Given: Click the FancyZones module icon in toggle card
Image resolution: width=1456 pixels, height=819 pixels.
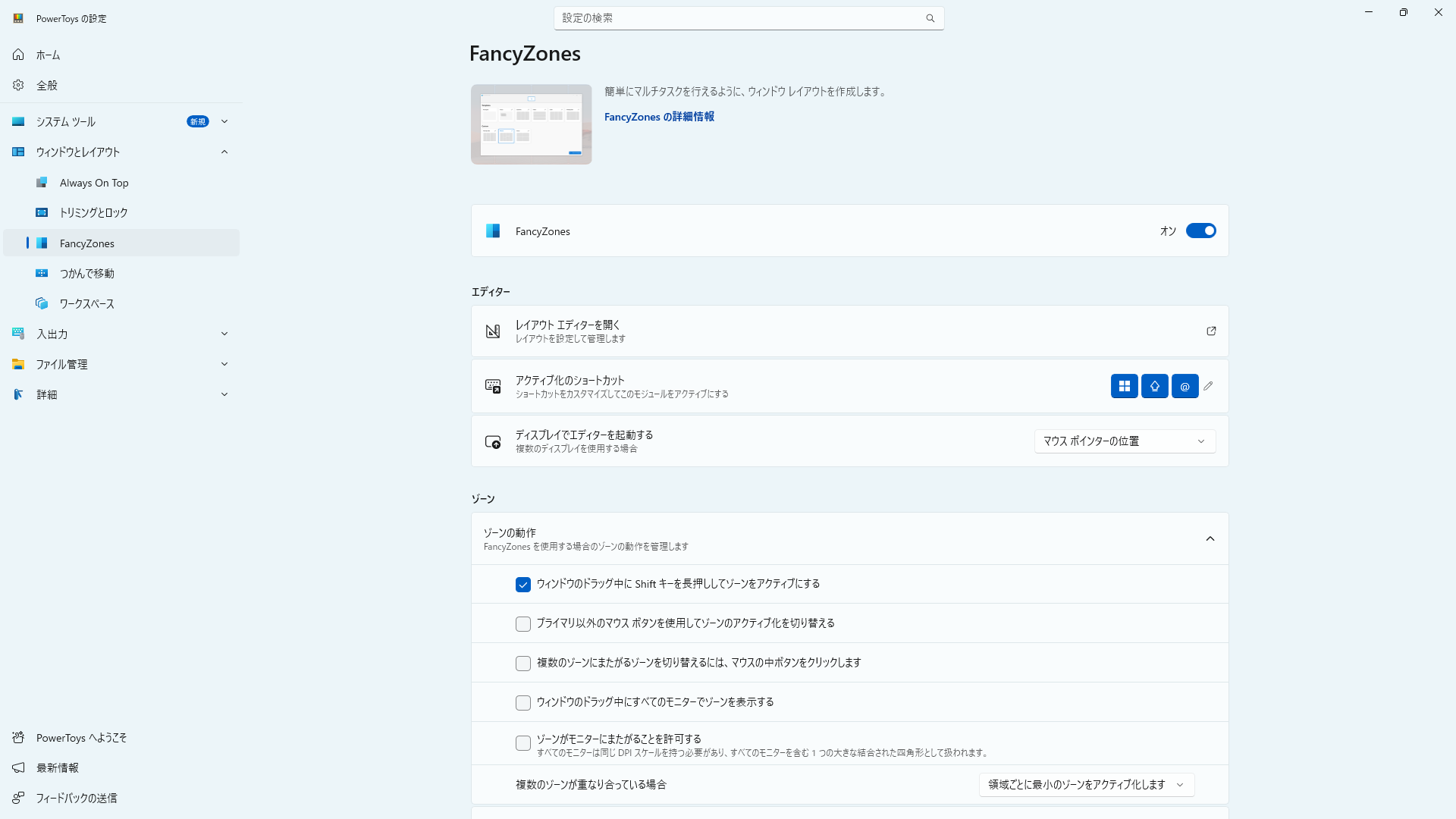Looking at the screenshot, I should pos(493,231).
